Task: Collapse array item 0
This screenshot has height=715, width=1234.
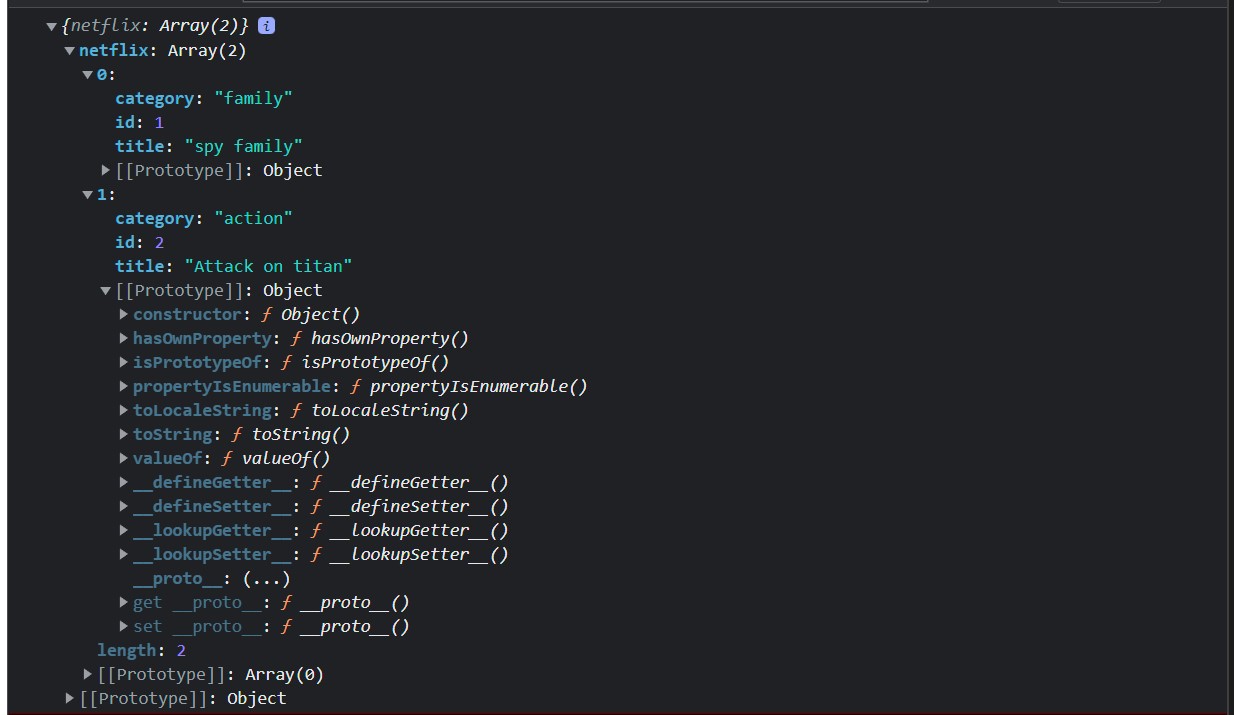Action: (x=88, y=75)
